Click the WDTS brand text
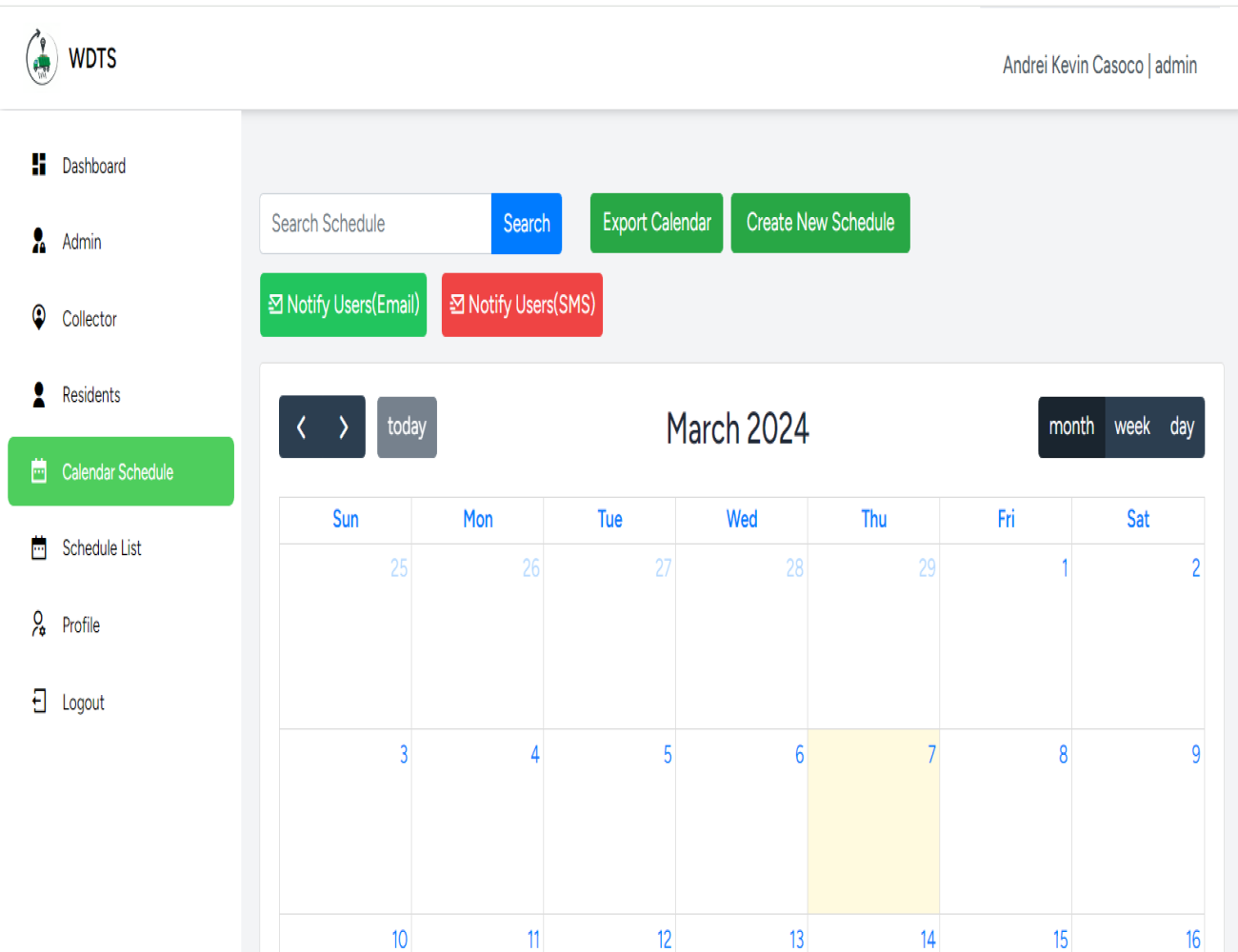 [92, 58]
